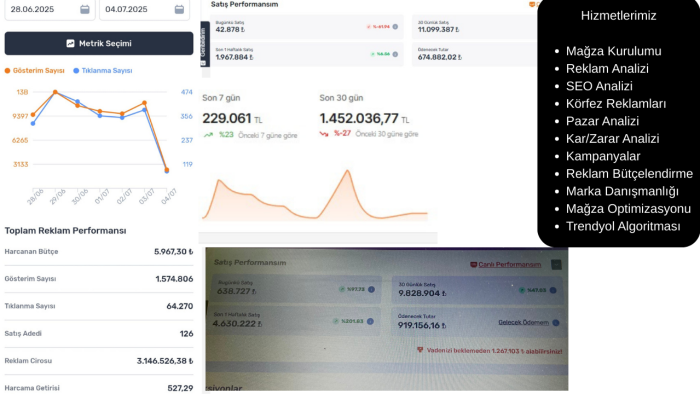Screen dimensions: 700x394
Task: Click the Gösterim Sayısı value 1.574.806
Action: pos(175,279)
